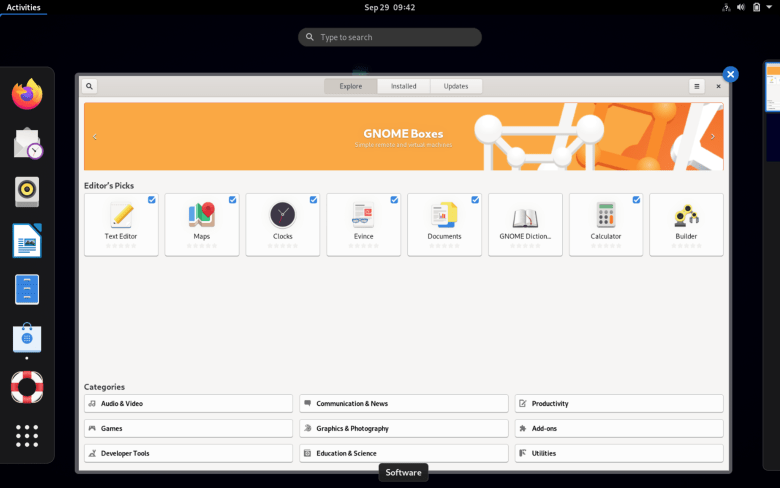The height and width of the screenshot is (488, 780).
Task: Click installed checkmark on Evince tile
Action: coord(394,199)
